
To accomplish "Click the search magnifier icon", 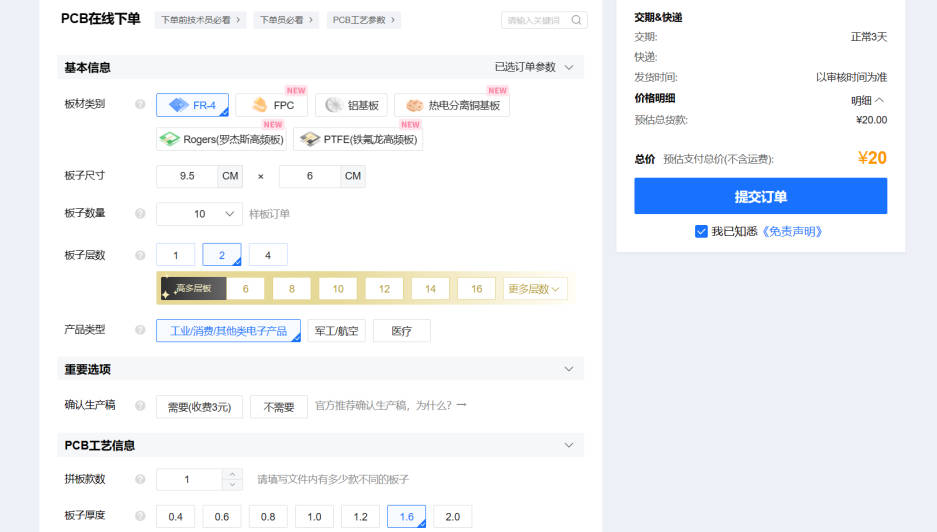I will (576, 20).
